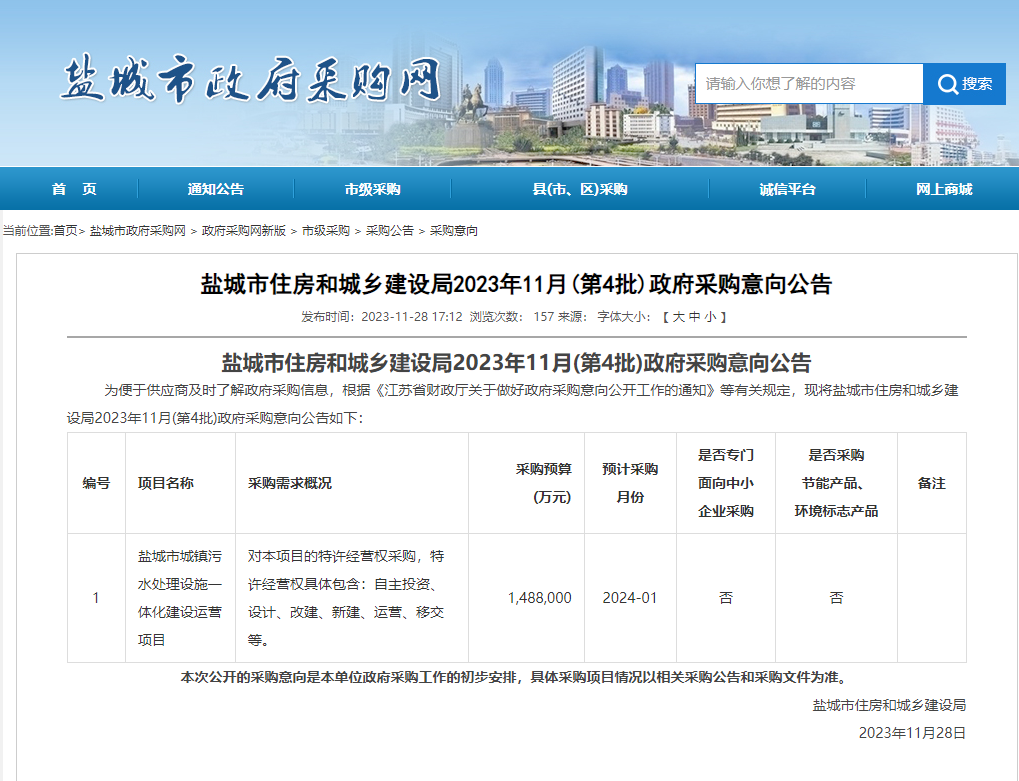Viewport: 1019px width, 781px height.
Task: Click the month value 2024-01
Action: coord(630,598)
